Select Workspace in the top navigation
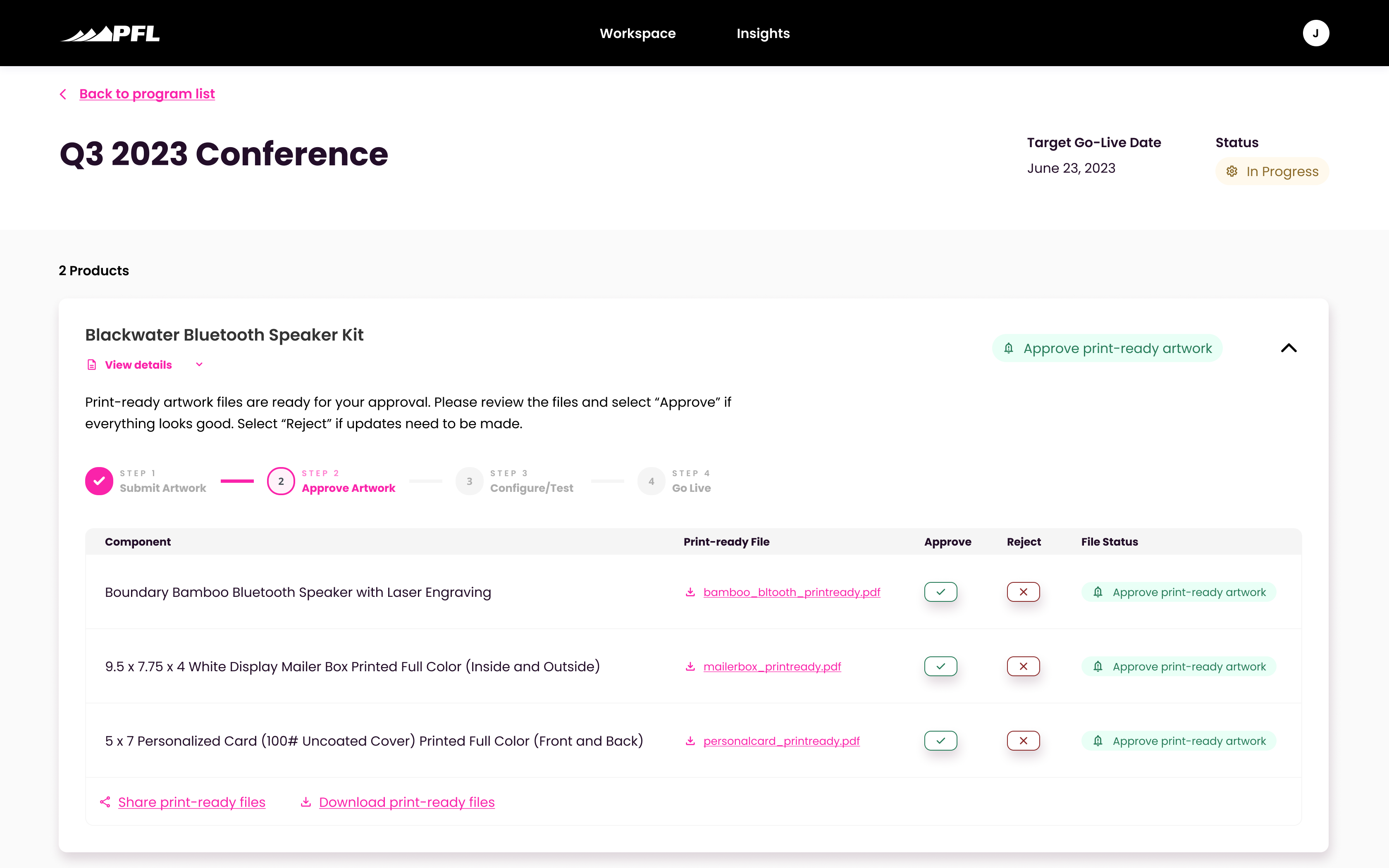Screen dimensions: 1389x868 [x=638, y=33]
